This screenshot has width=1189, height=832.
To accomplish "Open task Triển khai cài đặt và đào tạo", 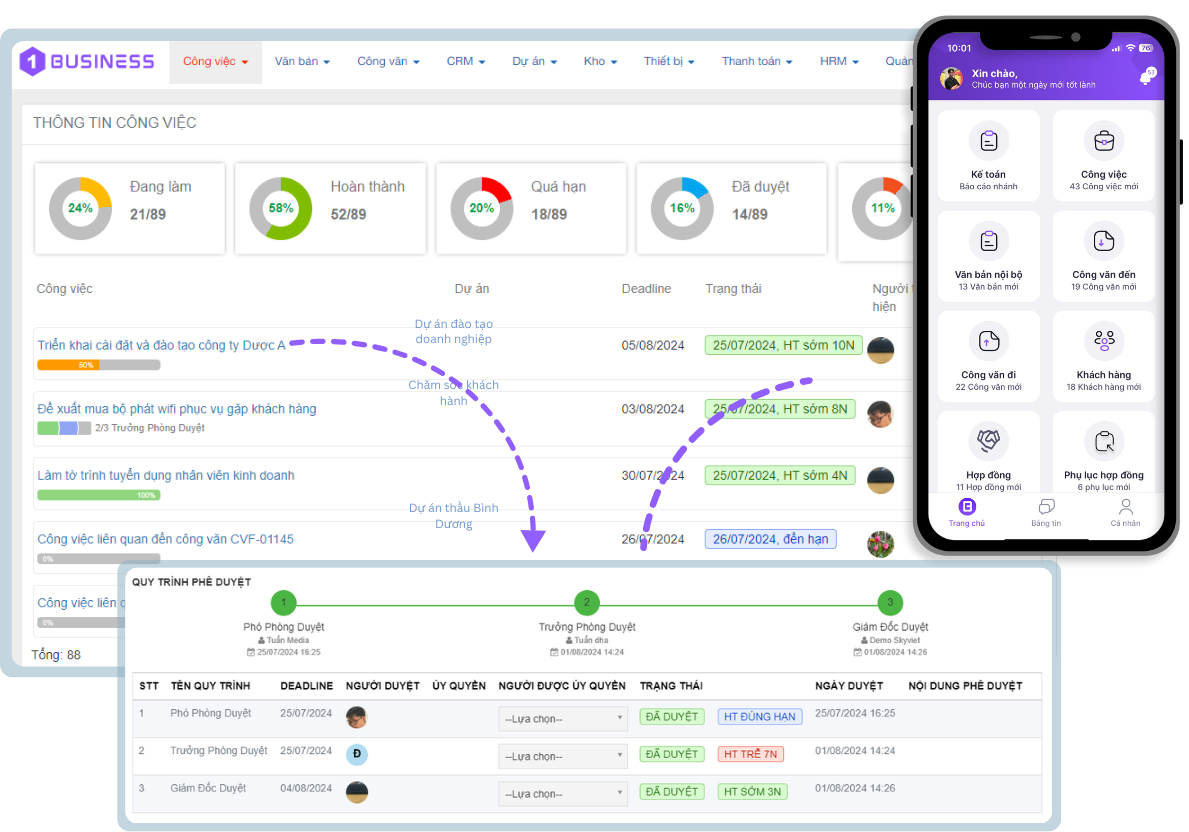I will click(162, 345).
